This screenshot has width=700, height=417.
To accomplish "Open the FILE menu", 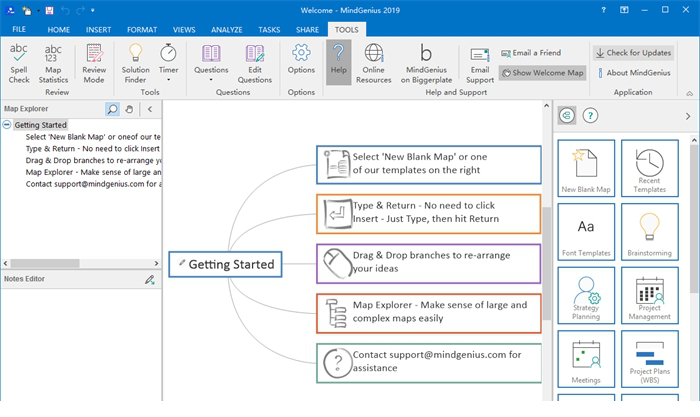I will point(19,29).
